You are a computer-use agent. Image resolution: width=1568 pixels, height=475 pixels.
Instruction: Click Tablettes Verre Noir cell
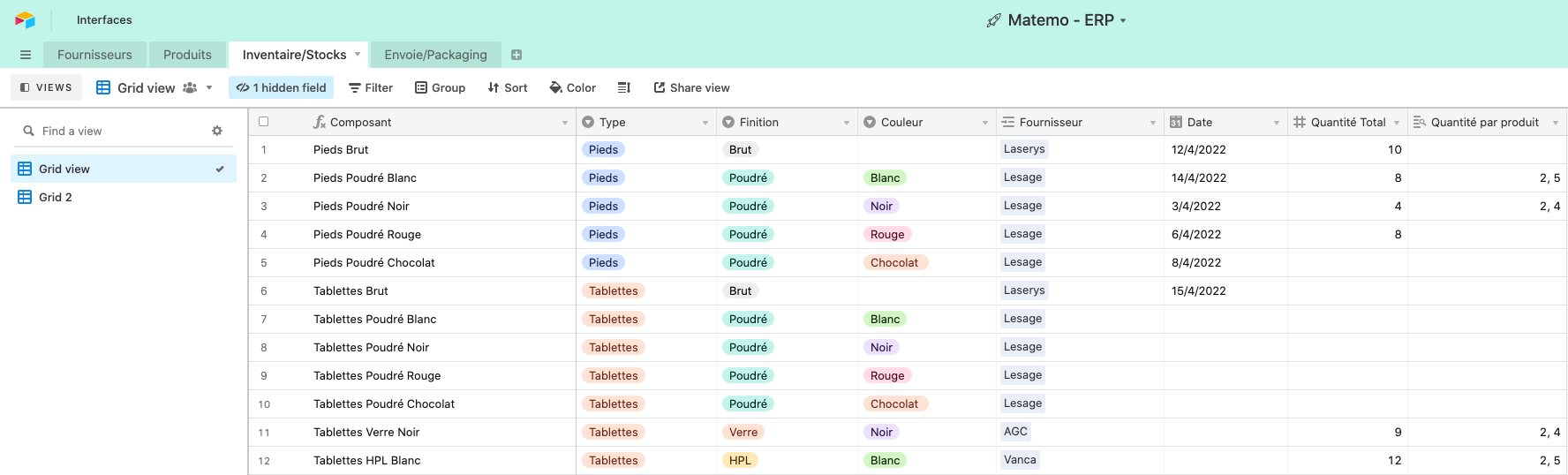click(411, 432)
